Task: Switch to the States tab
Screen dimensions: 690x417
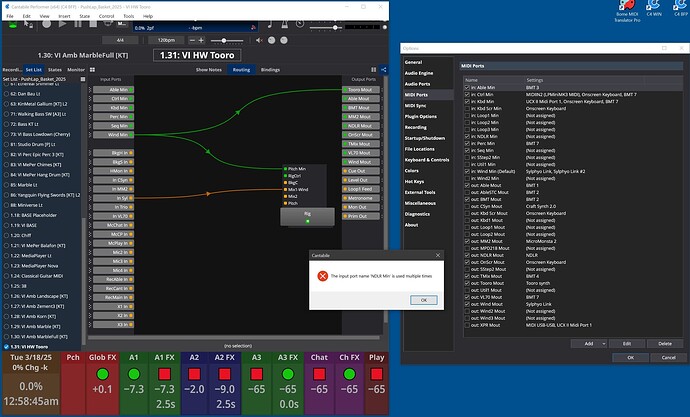Action: (55, 70)
